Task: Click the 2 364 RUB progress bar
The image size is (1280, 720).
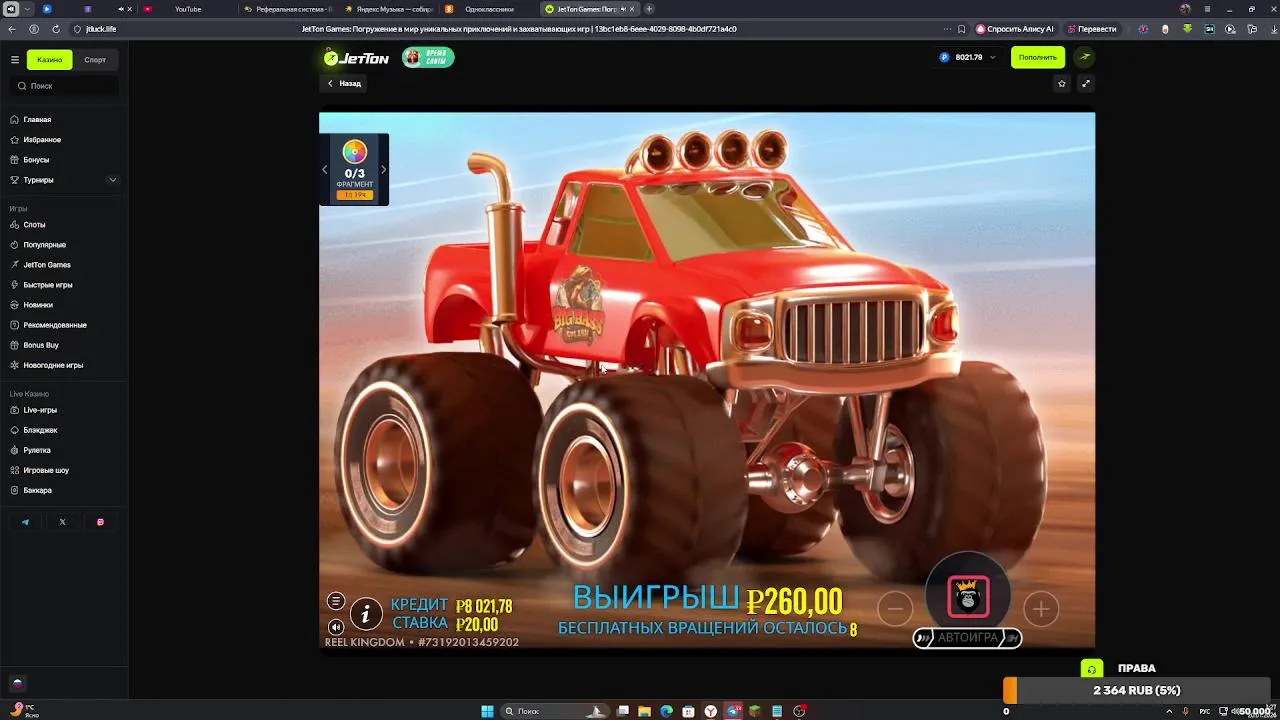Action: (1137, 690)
